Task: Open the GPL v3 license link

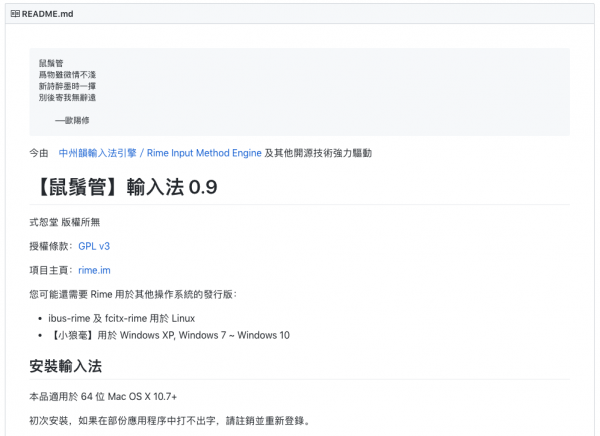Action: [94, 246]
